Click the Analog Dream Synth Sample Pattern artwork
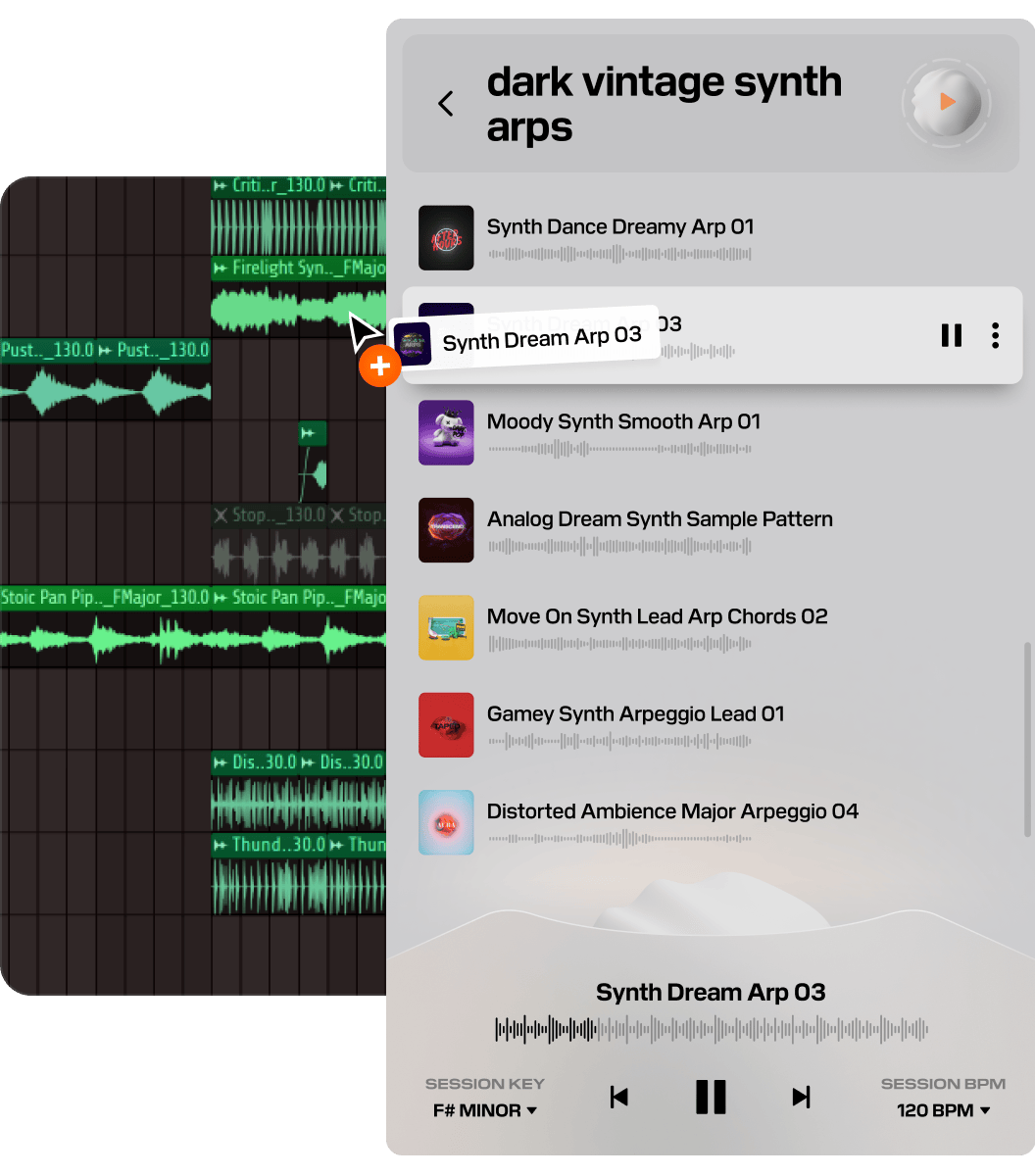The width and height of the screenshot is (1035, 1176). coord(446,530)
